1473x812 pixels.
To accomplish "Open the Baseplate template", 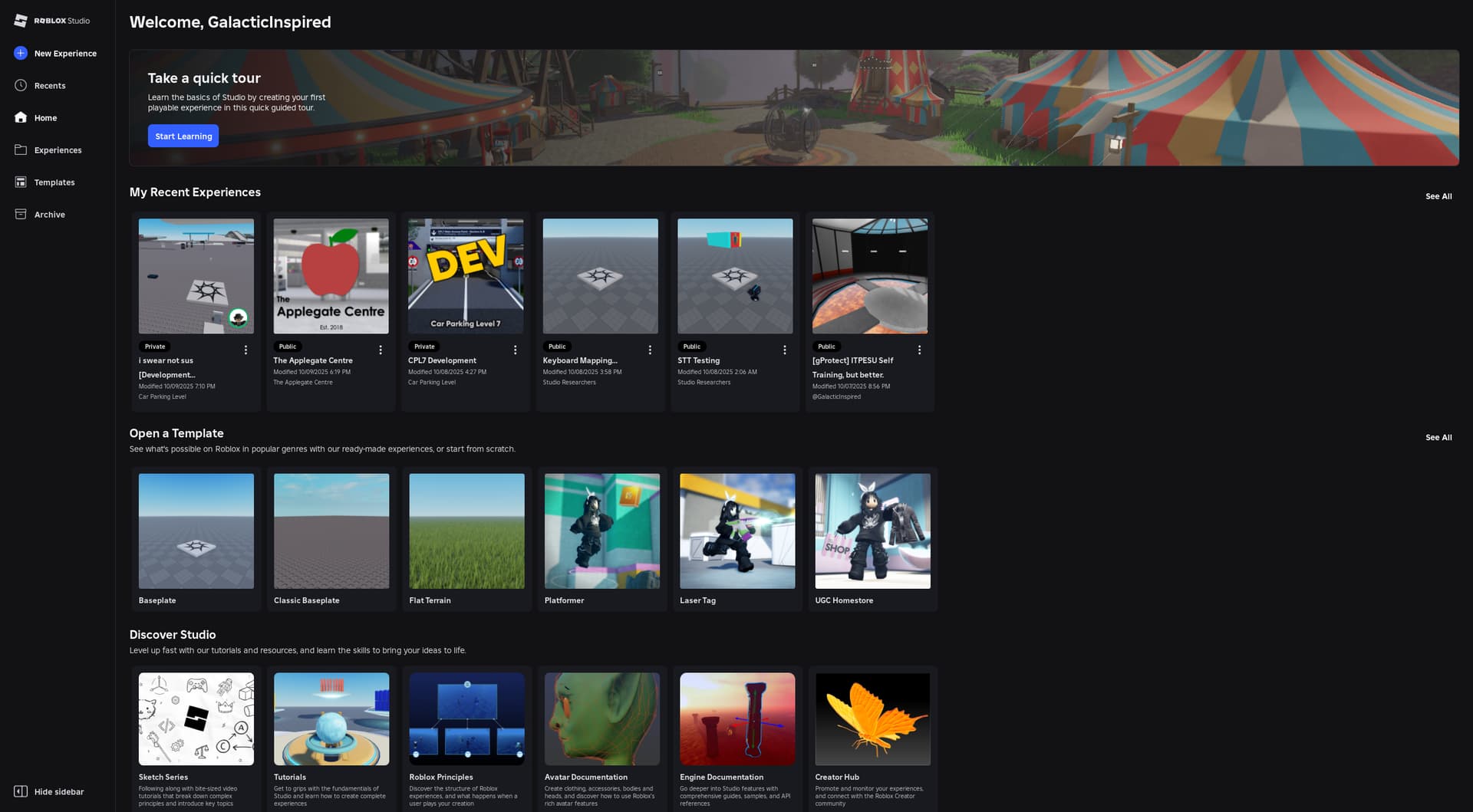I will [x=196, y=531].
